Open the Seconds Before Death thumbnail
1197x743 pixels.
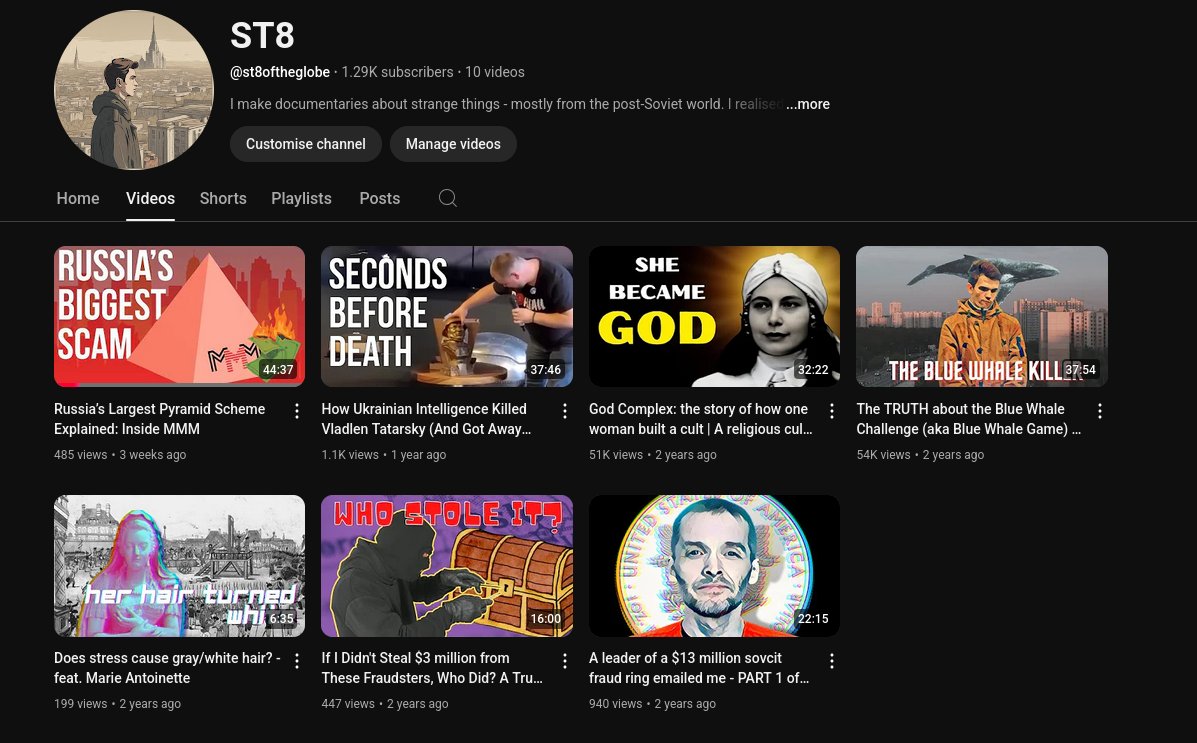pyautogui.click(x=447, y=316)
